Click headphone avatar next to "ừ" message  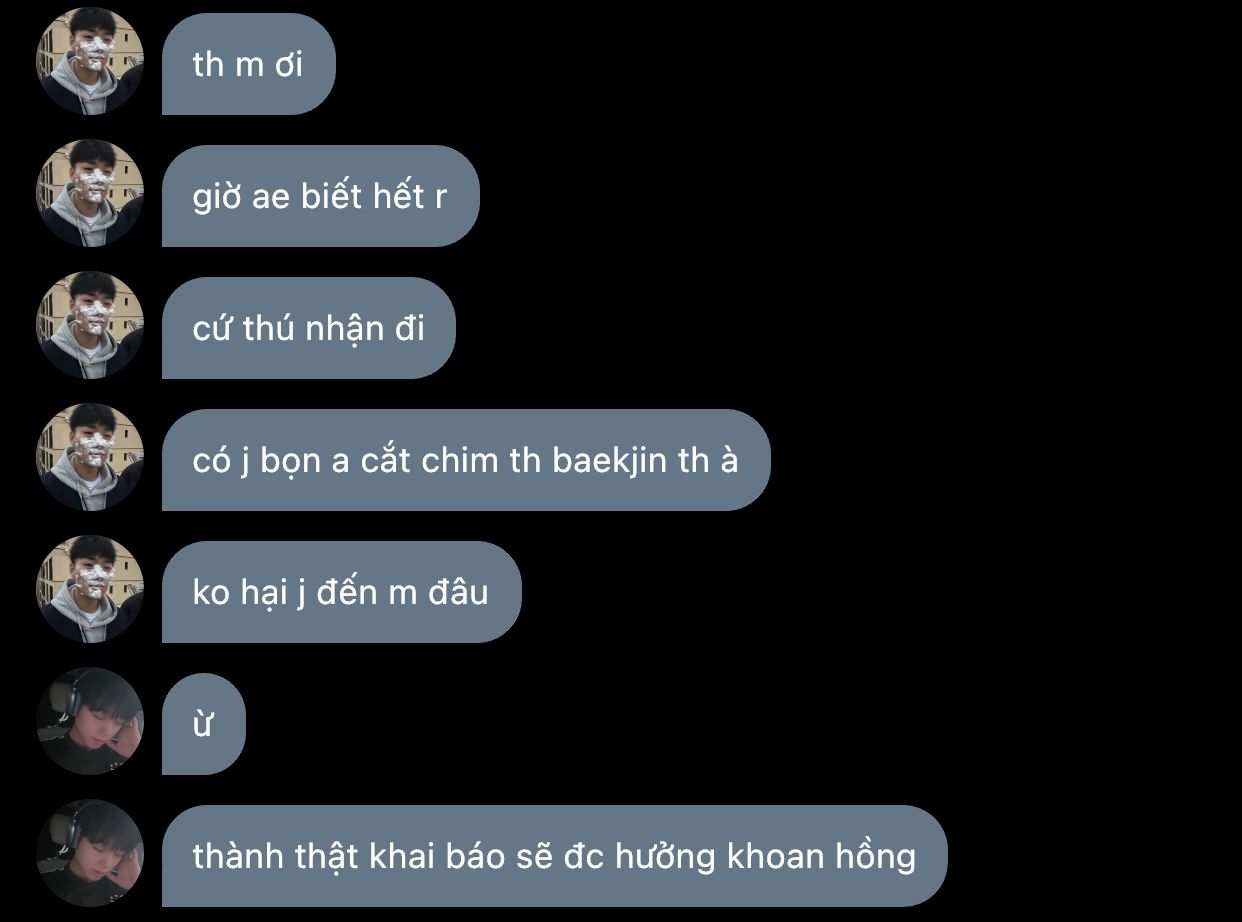pyautogui.click(x=90, y=721)
